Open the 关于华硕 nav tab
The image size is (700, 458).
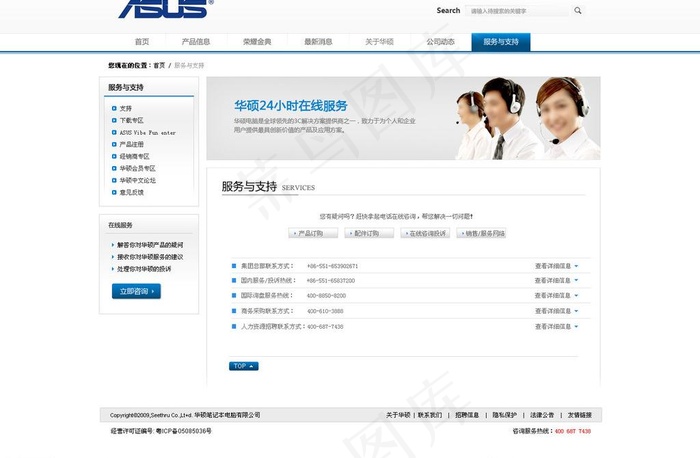pyautogui.click(x=379, y=42)
